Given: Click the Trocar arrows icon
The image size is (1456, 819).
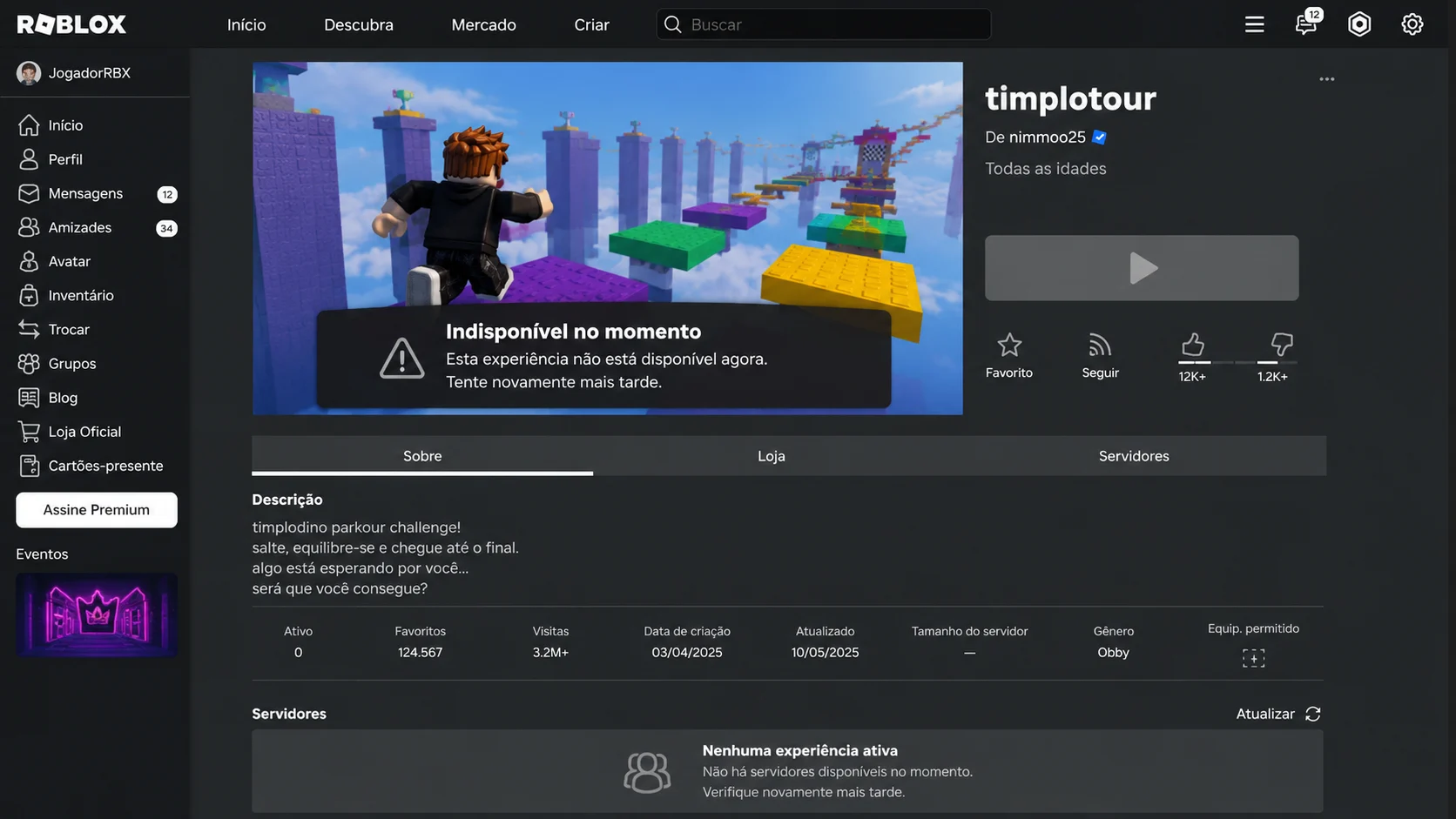Looking at the screenshot, I should pos(29,329).
